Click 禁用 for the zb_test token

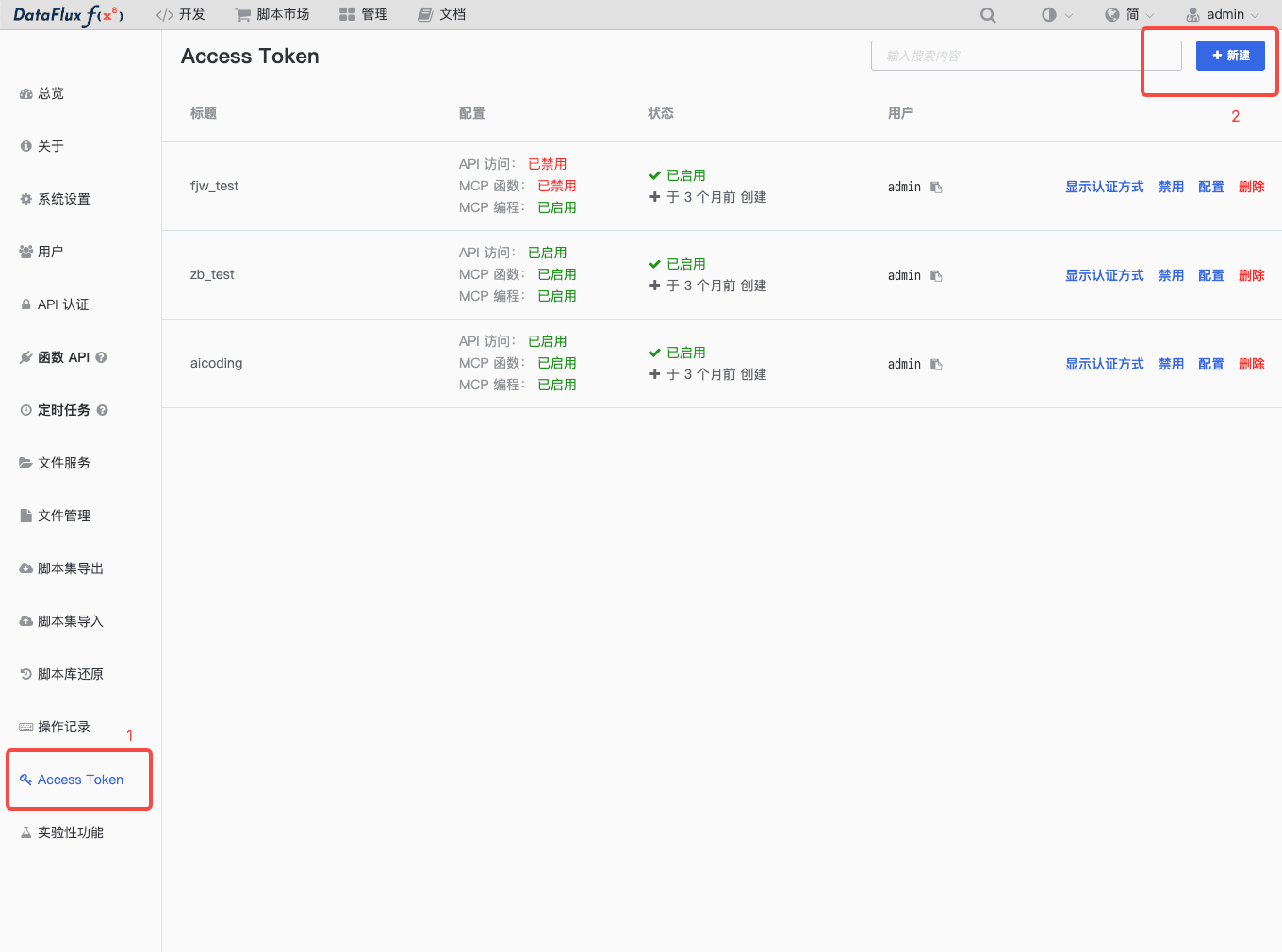click(1172, 275)
